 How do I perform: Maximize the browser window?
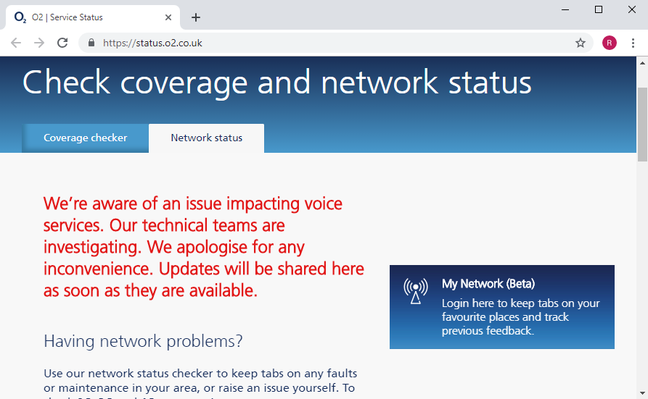click(x=598, y=10)
